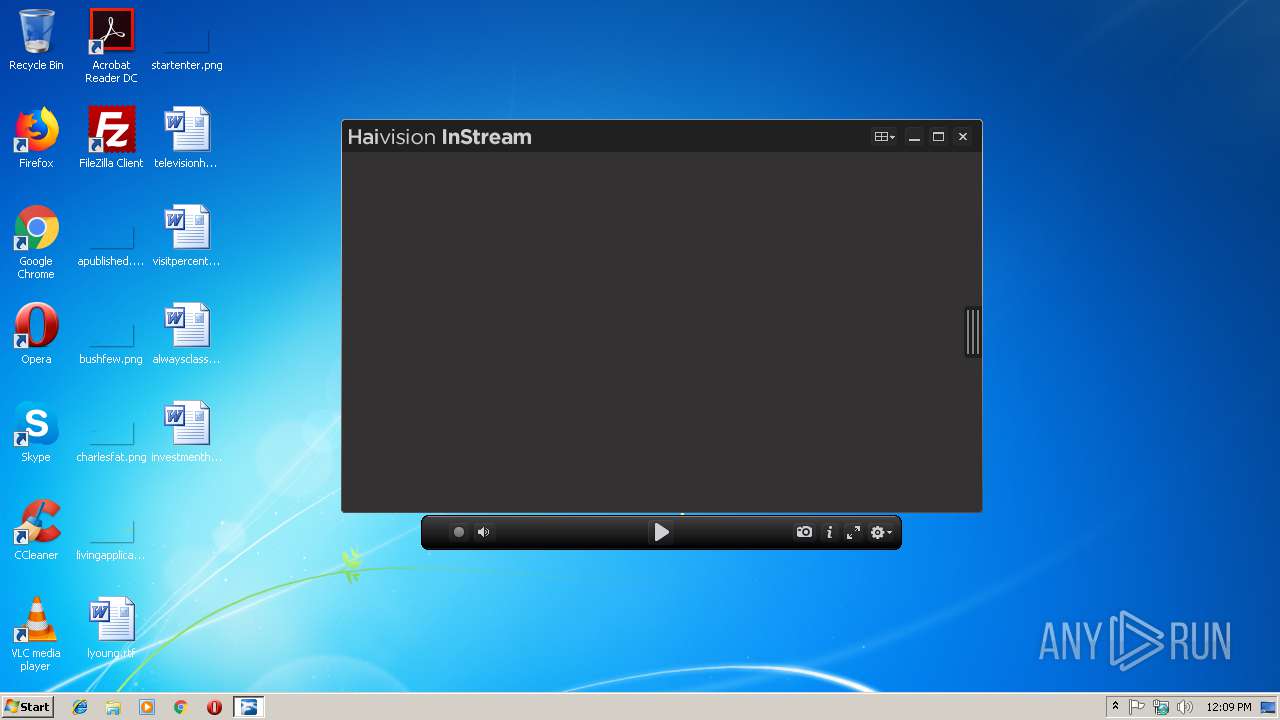Select the Opera desktop shortcut
Image resolution: width=1280 pixels, height=720 pixels.
click(x=36, y=334)
